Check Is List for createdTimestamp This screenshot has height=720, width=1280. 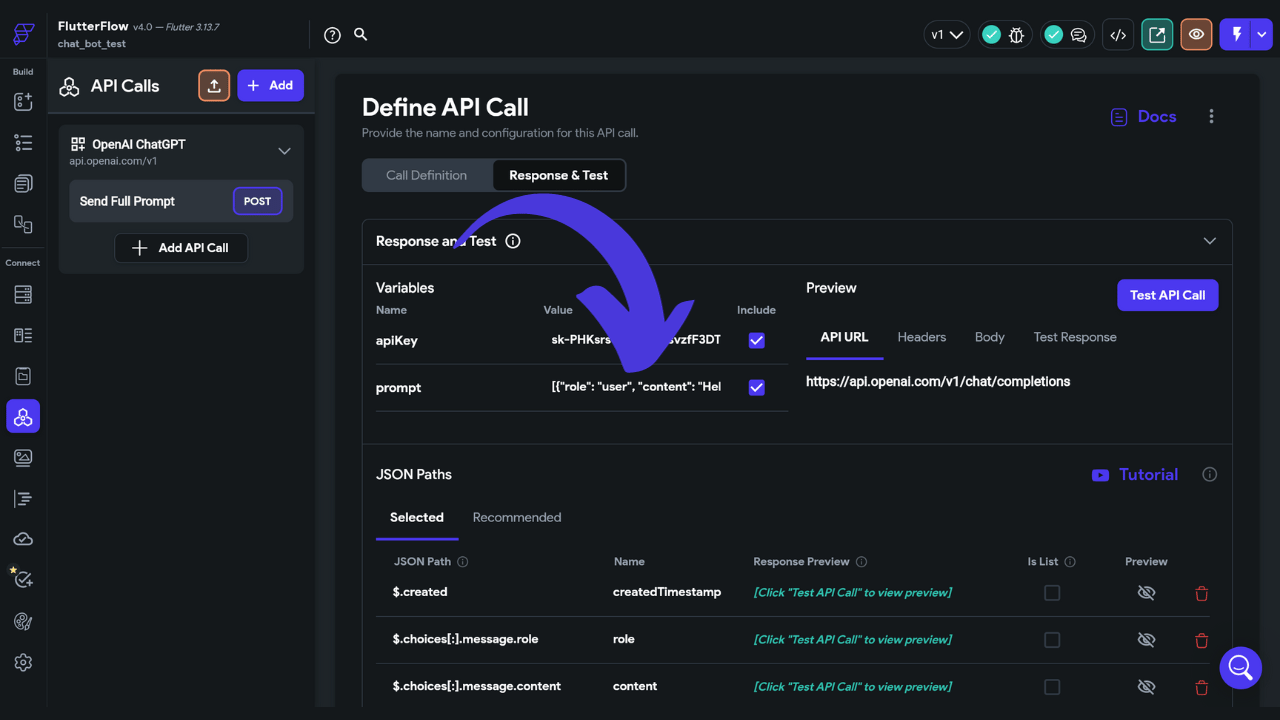coord(1052,593)
